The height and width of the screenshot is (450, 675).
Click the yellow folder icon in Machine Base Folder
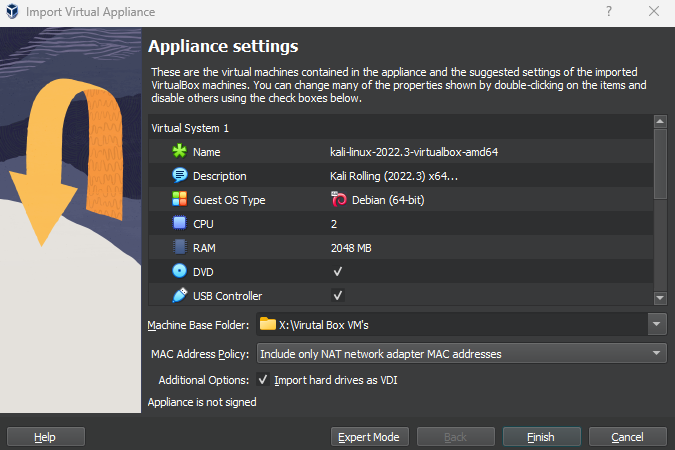(x=268, y=324)
